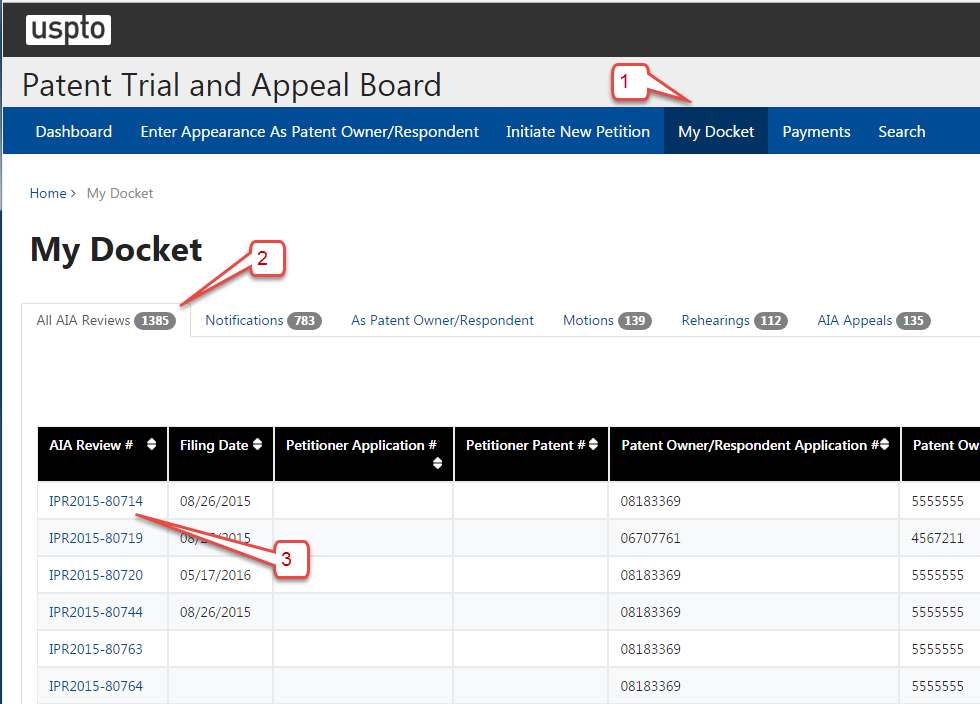This screenshot has height=704, width=980.
Task: Open Enter Appearance As Patent Owner/Respondent
Action: click(309, 132)
